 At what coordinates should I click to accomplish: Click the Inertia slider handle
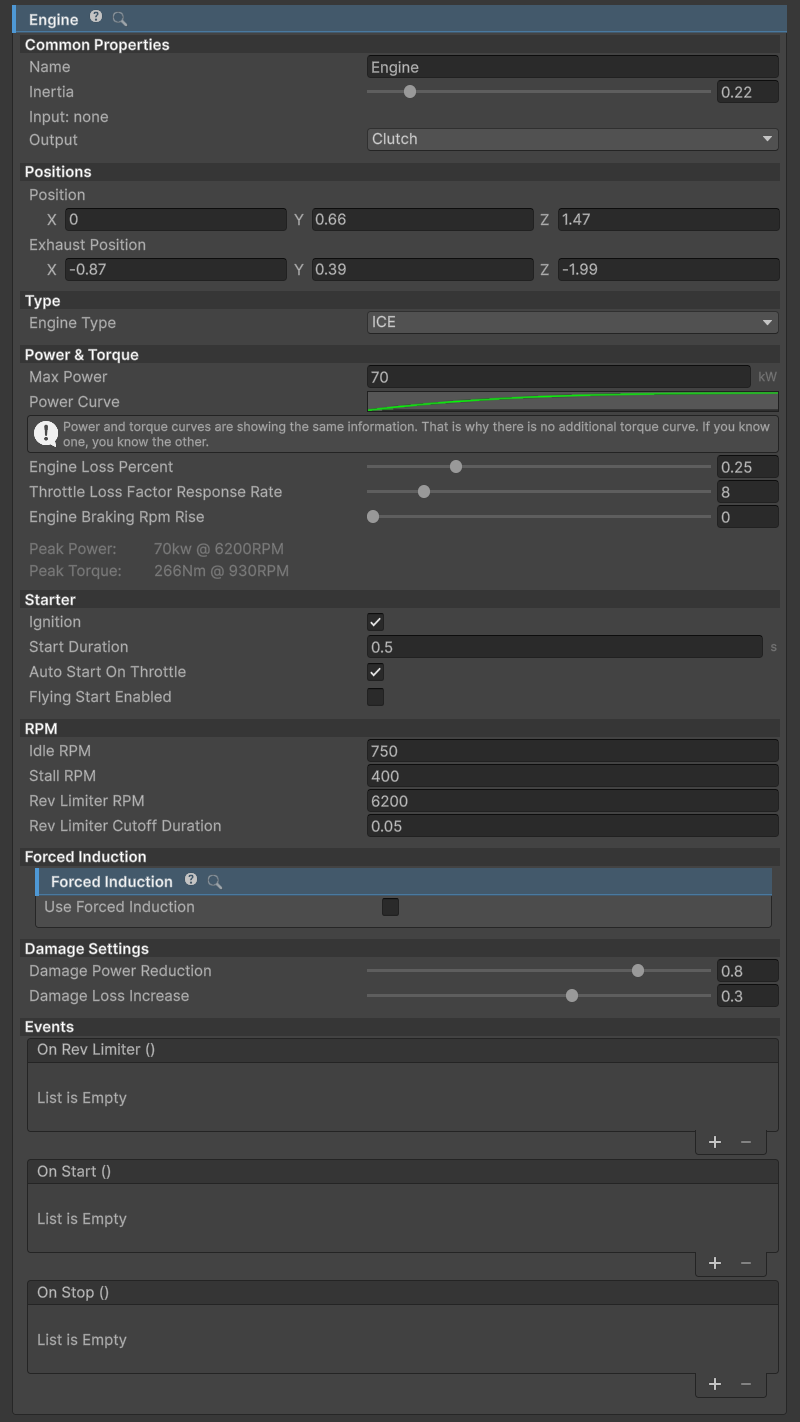409,92
